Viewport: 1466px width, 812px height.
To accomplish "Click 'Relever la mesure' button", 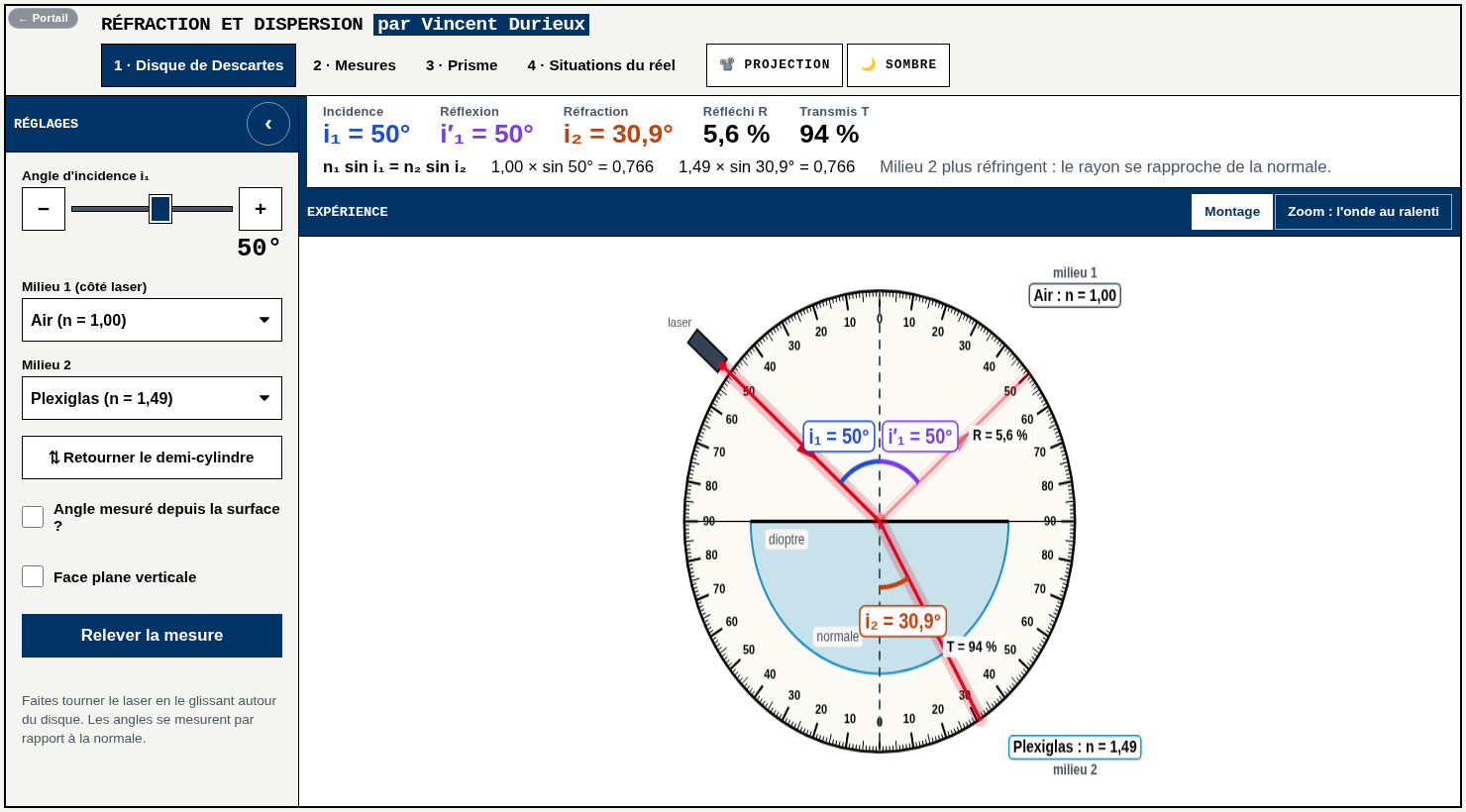I will pos(152,636).
